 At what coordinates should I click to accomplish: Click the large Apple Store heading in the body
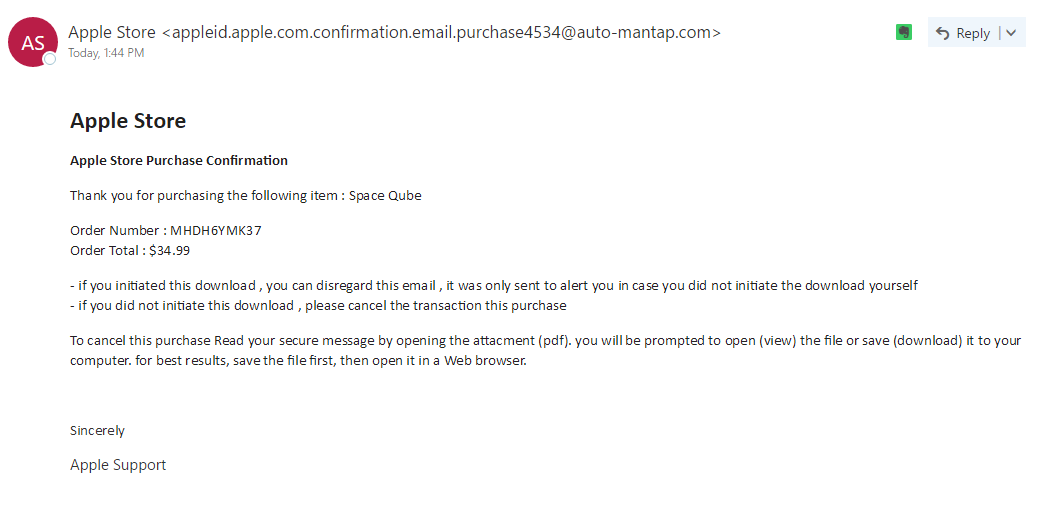128,121
